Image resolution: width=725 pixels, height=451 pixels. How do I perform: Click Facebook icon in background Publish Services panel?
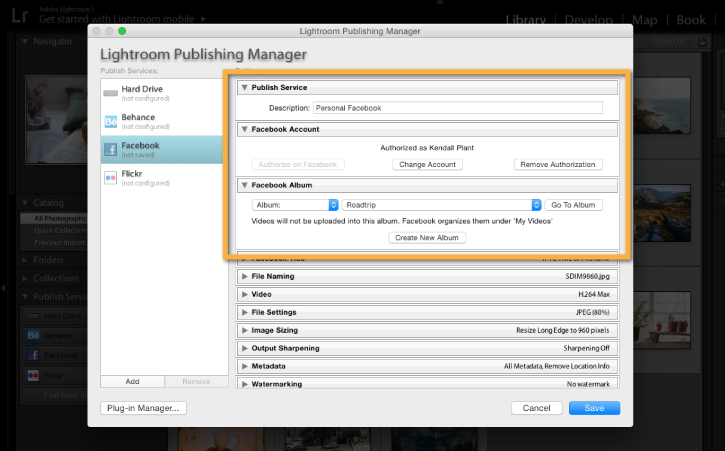tap(33, 355)
